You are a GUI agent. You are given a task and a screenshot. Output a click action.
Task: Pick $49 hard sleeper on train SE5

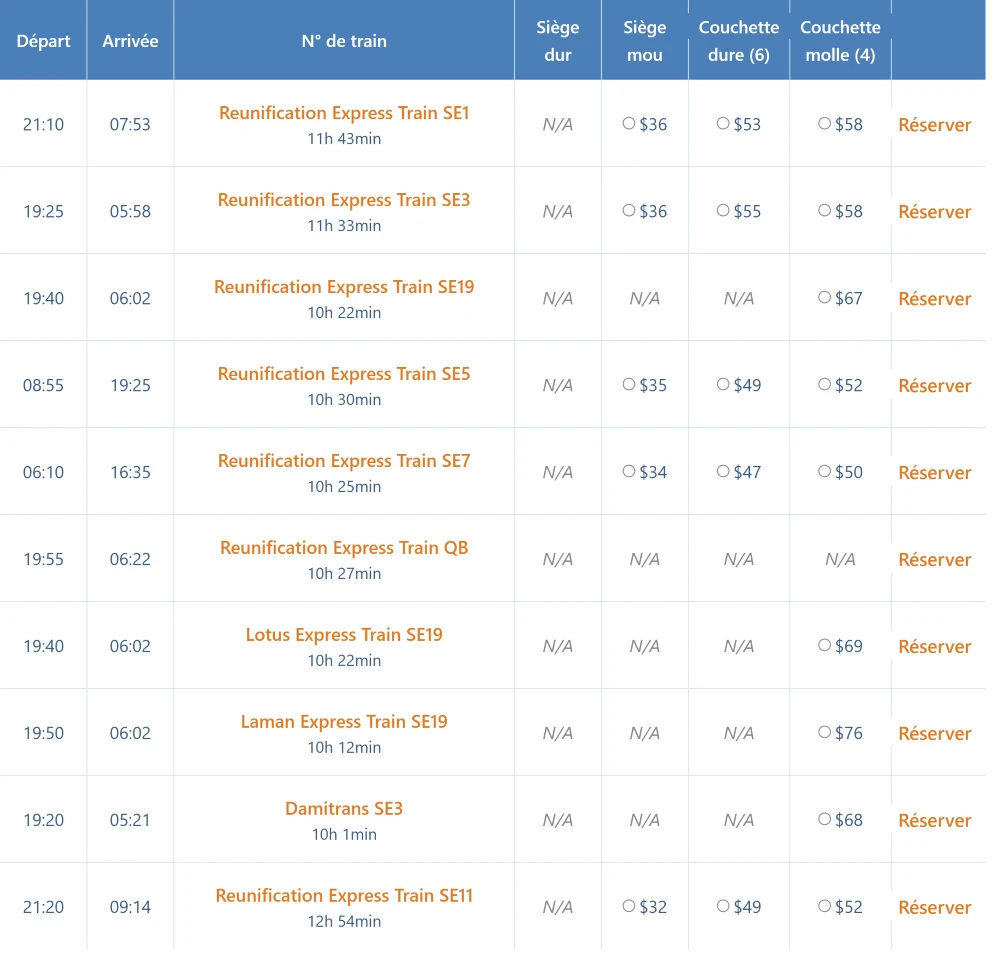[723, 384]
